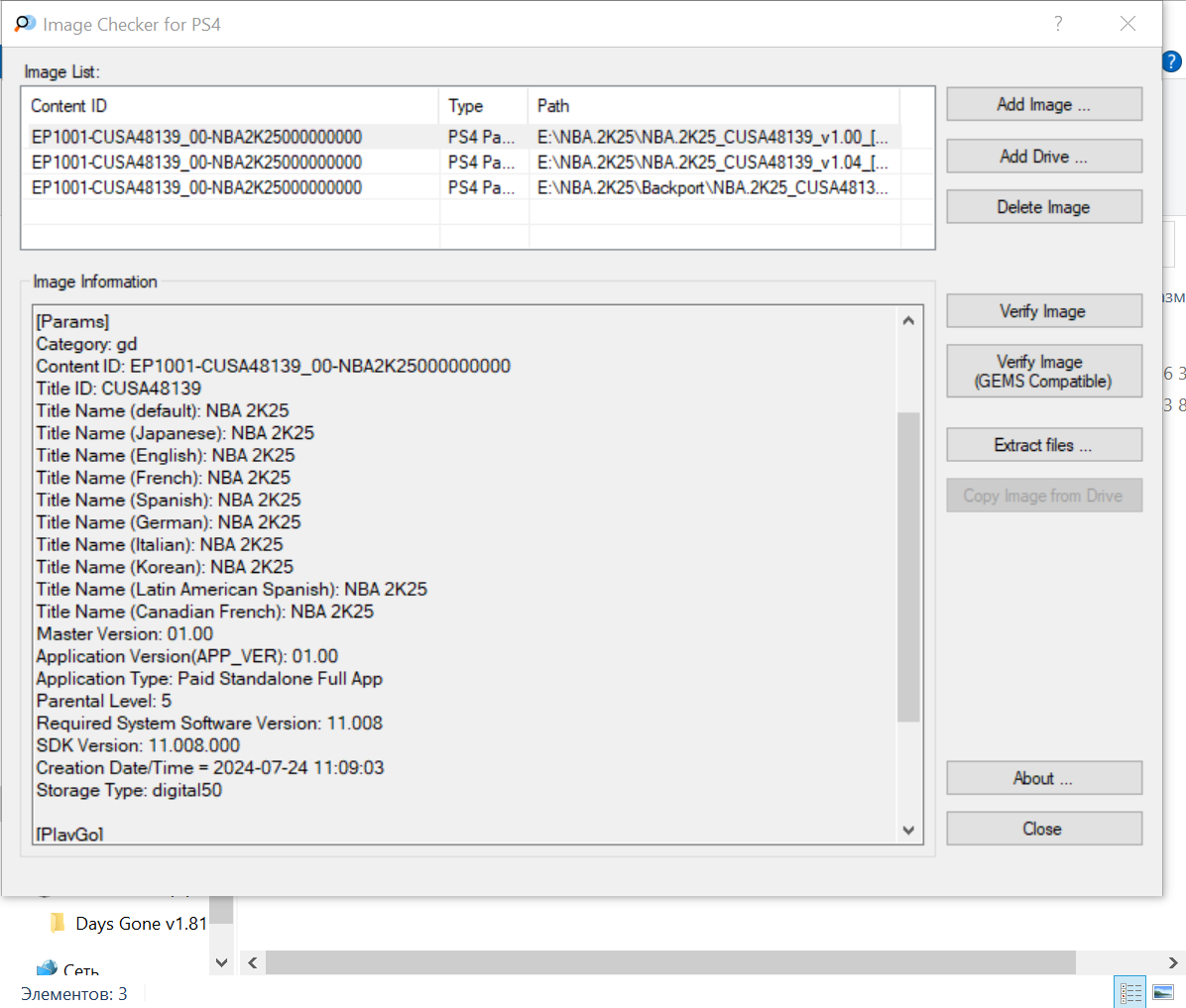This screenshot has height=1008, width=1186.
Task: Open the About dialog
Action: (1044, 778)
